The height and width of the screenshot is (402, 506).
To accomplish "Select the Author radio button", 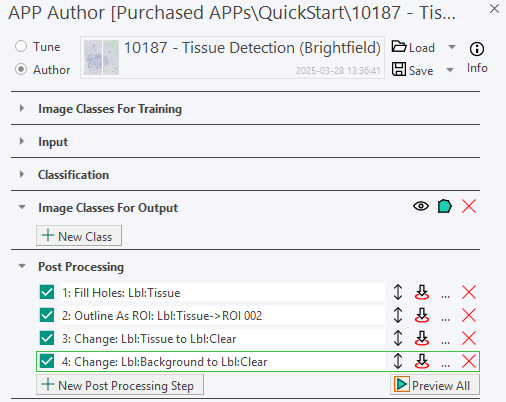I will point(21,69).
